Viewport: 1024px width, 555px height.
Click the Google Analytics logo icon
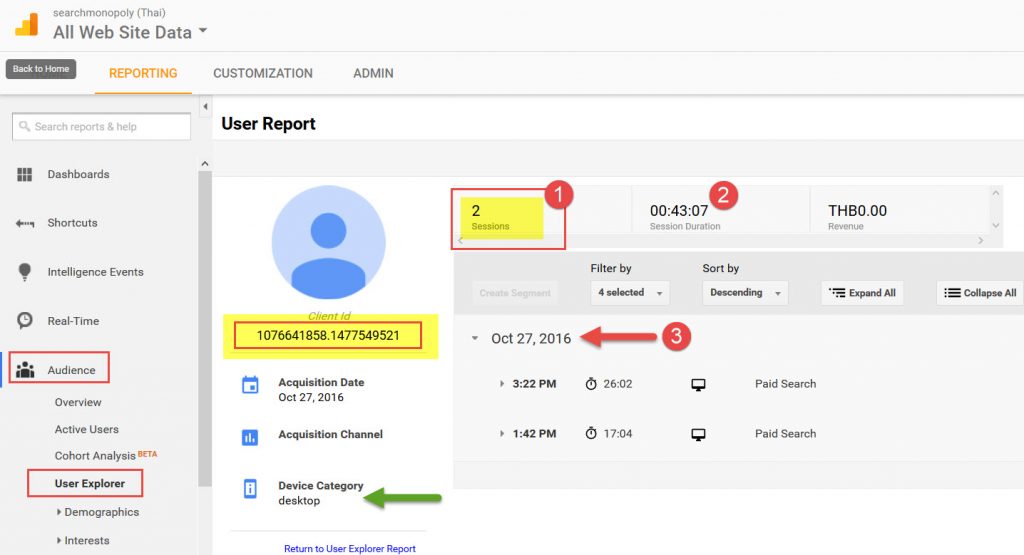27,25
